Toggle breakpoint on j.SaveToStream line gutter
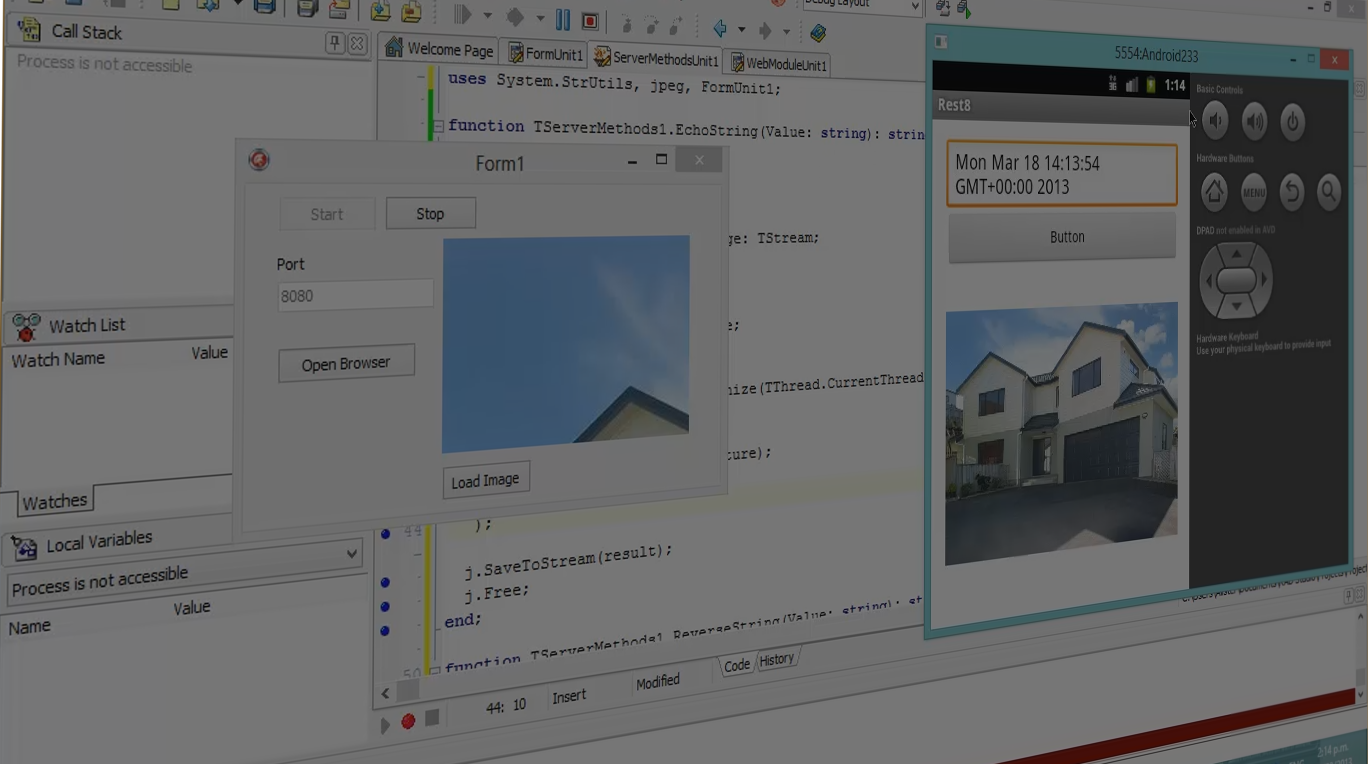Viewport: 1368px width, 764px height. coord(386,581)
